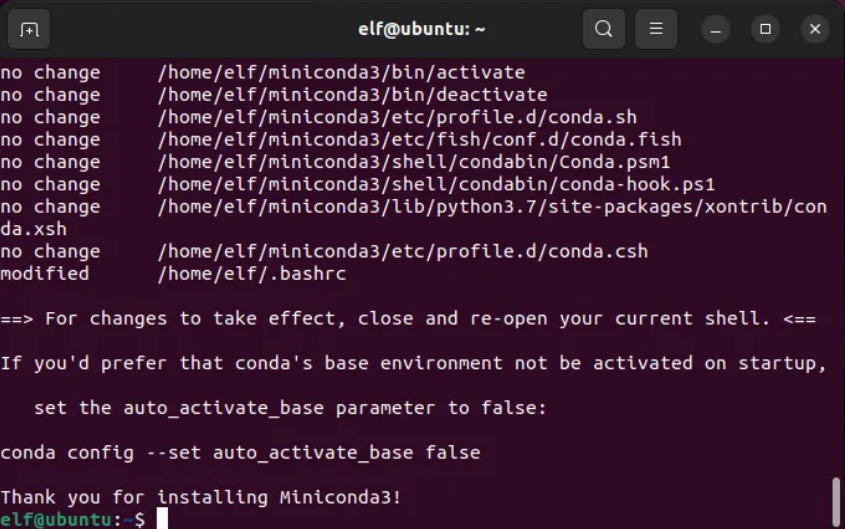Click the /home/elf/.bashrc path
This screenshot has height=529, width=845.
252,274
